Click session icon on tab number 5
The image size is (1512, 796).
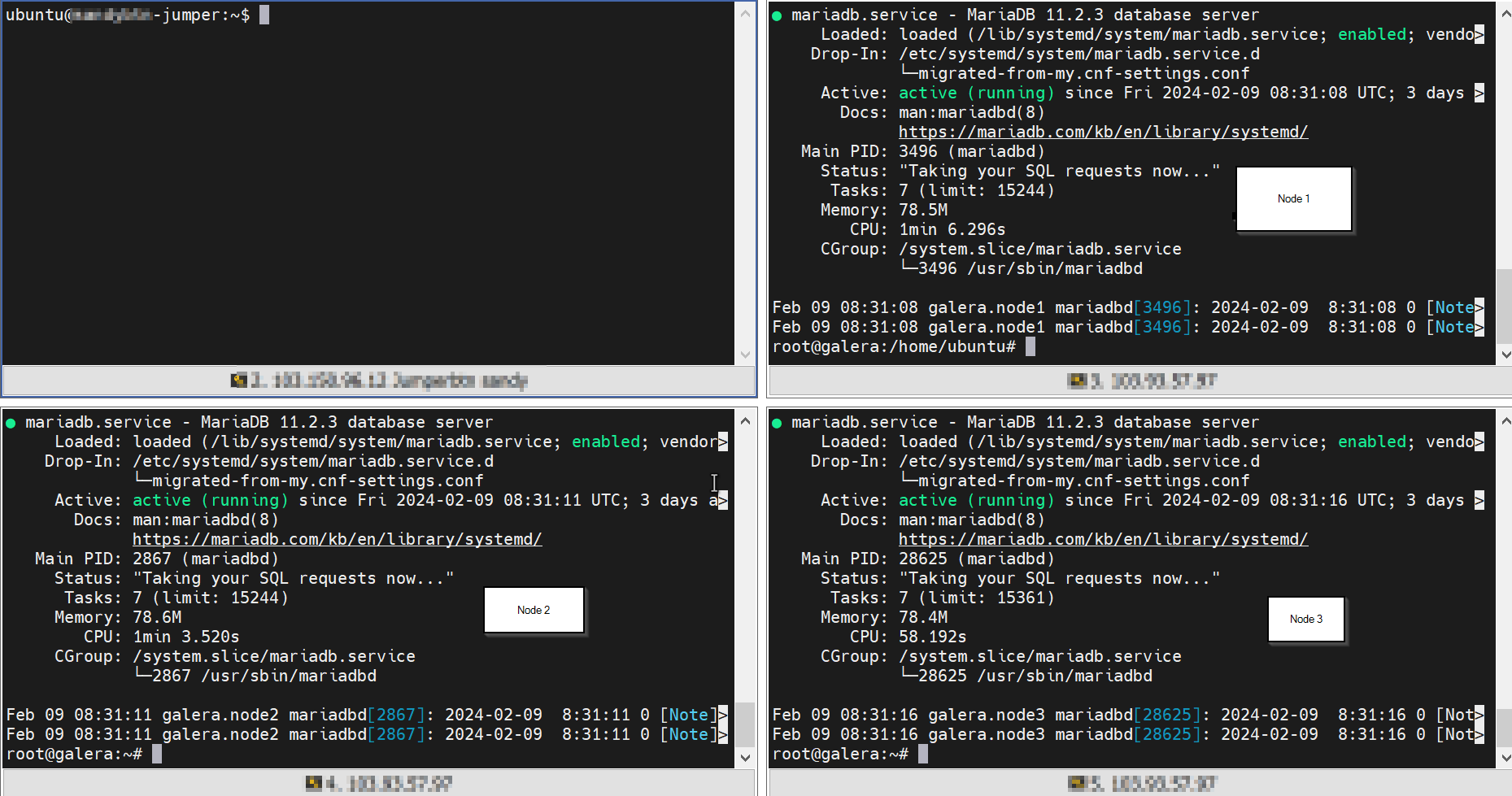(1077, 783)
